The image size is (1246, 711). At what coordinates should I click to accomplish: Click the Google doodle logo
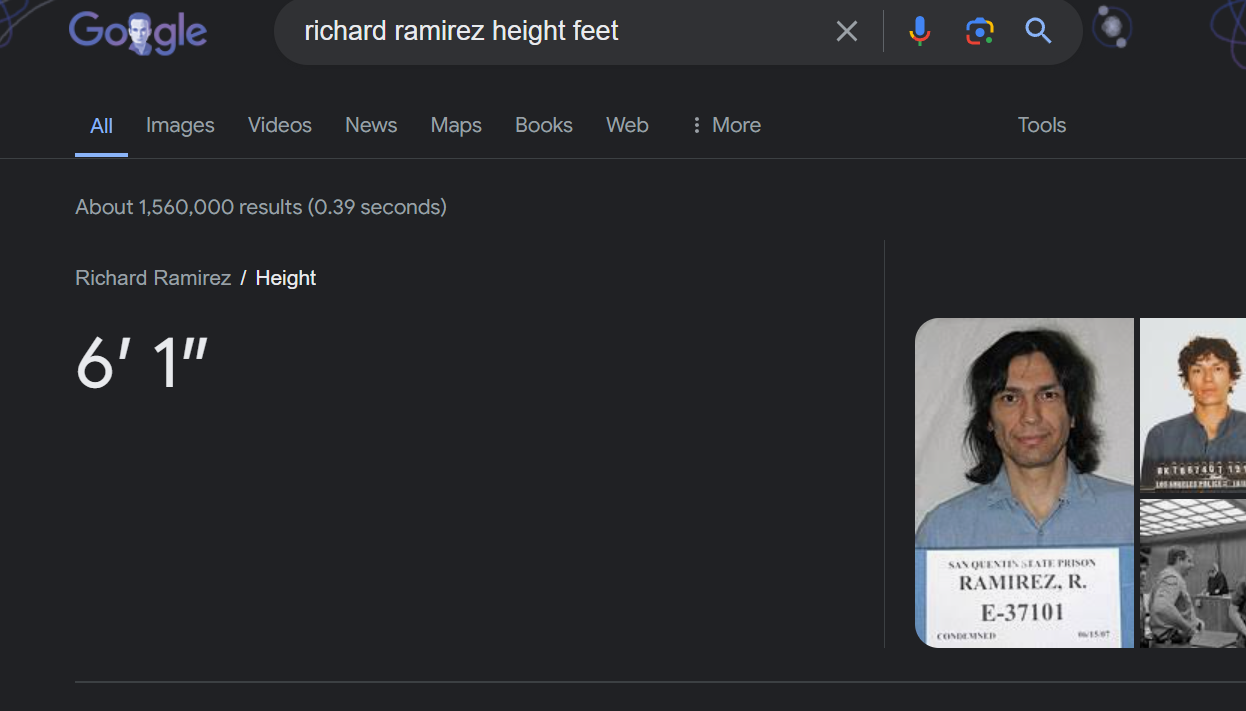click(138, 32)
